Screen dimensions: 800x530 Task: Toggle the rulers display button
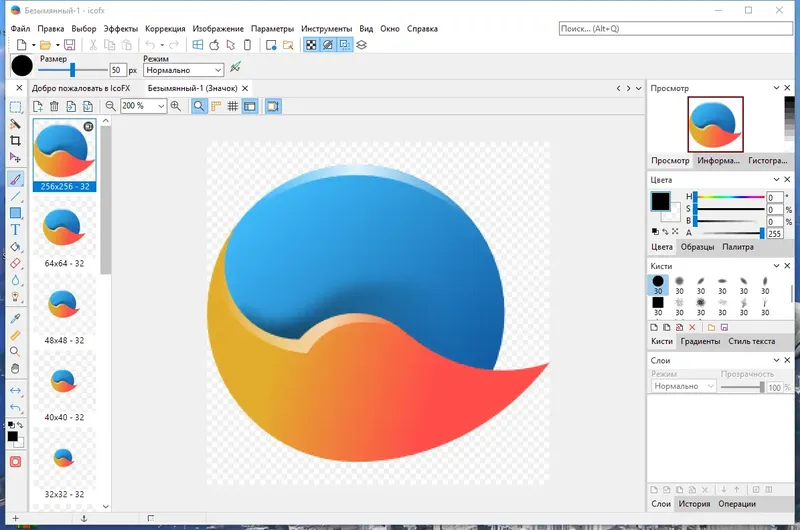point(216,106)
